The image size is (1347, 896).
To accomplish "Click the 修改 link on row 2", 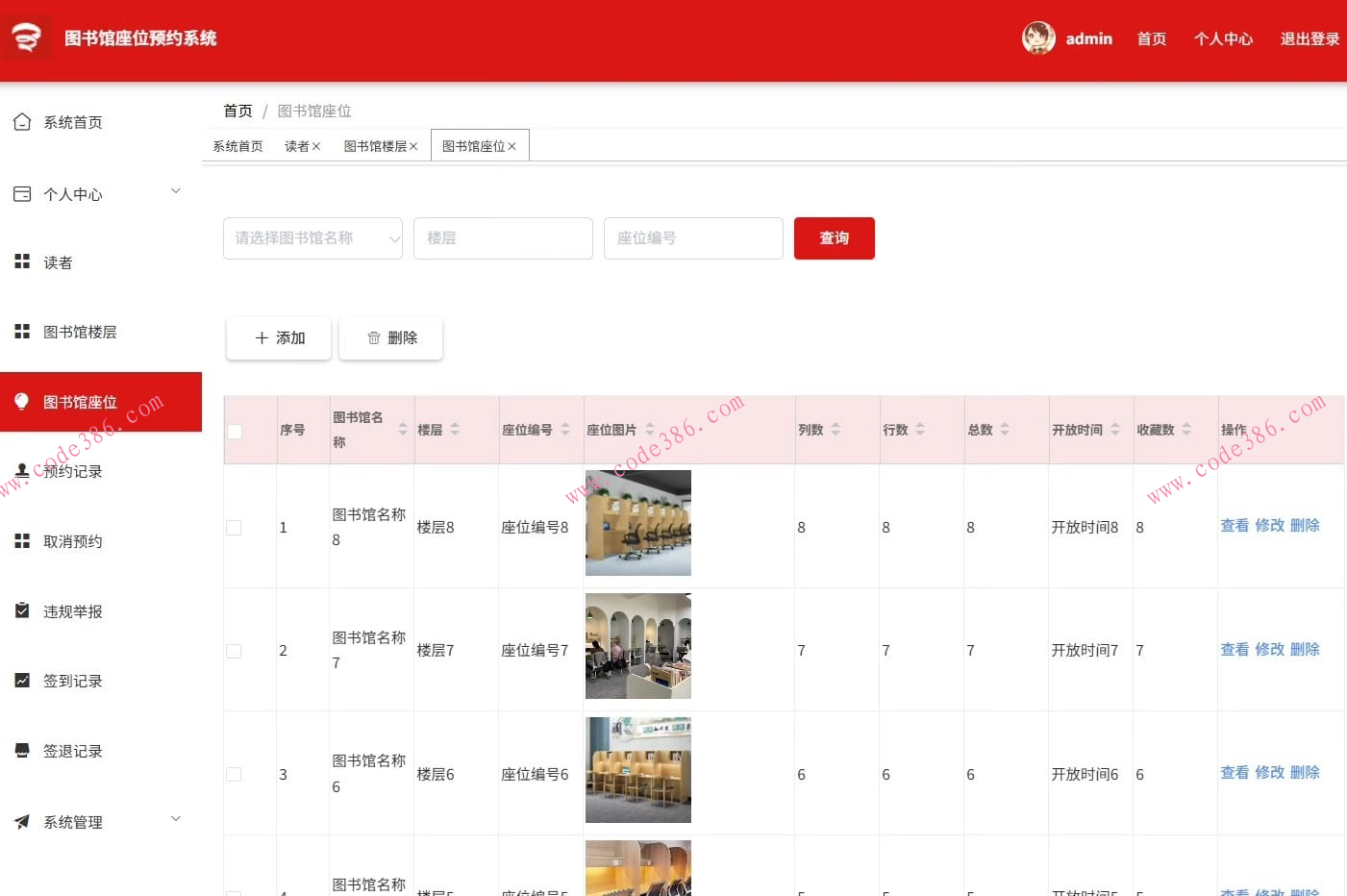I will pyautogui.click(x=1269, y=649).
